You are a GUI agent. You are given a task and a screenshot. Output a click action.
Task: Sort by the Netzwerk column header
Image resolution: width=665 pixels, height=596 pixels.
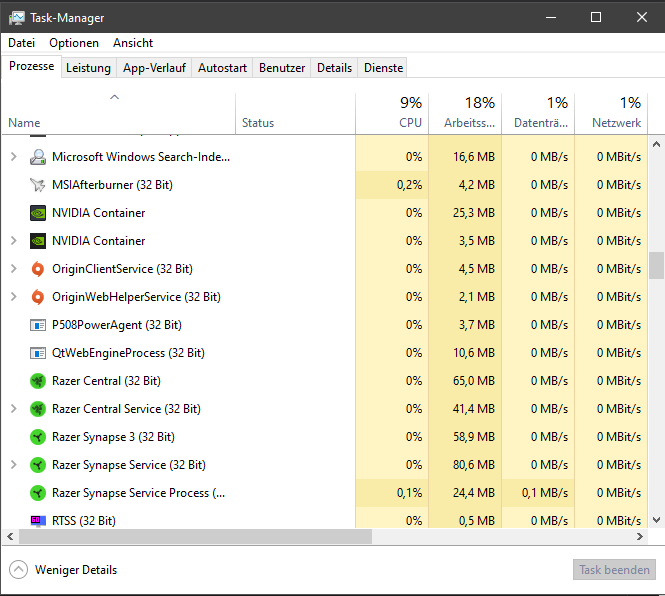point(611,114)
